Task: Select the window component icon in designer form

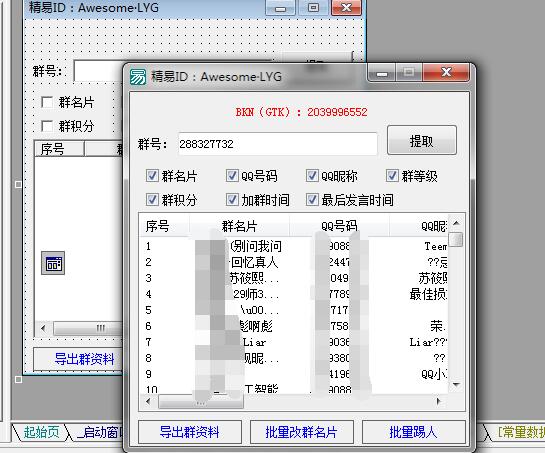Action: pyautogui.click(x=53, y=263)
